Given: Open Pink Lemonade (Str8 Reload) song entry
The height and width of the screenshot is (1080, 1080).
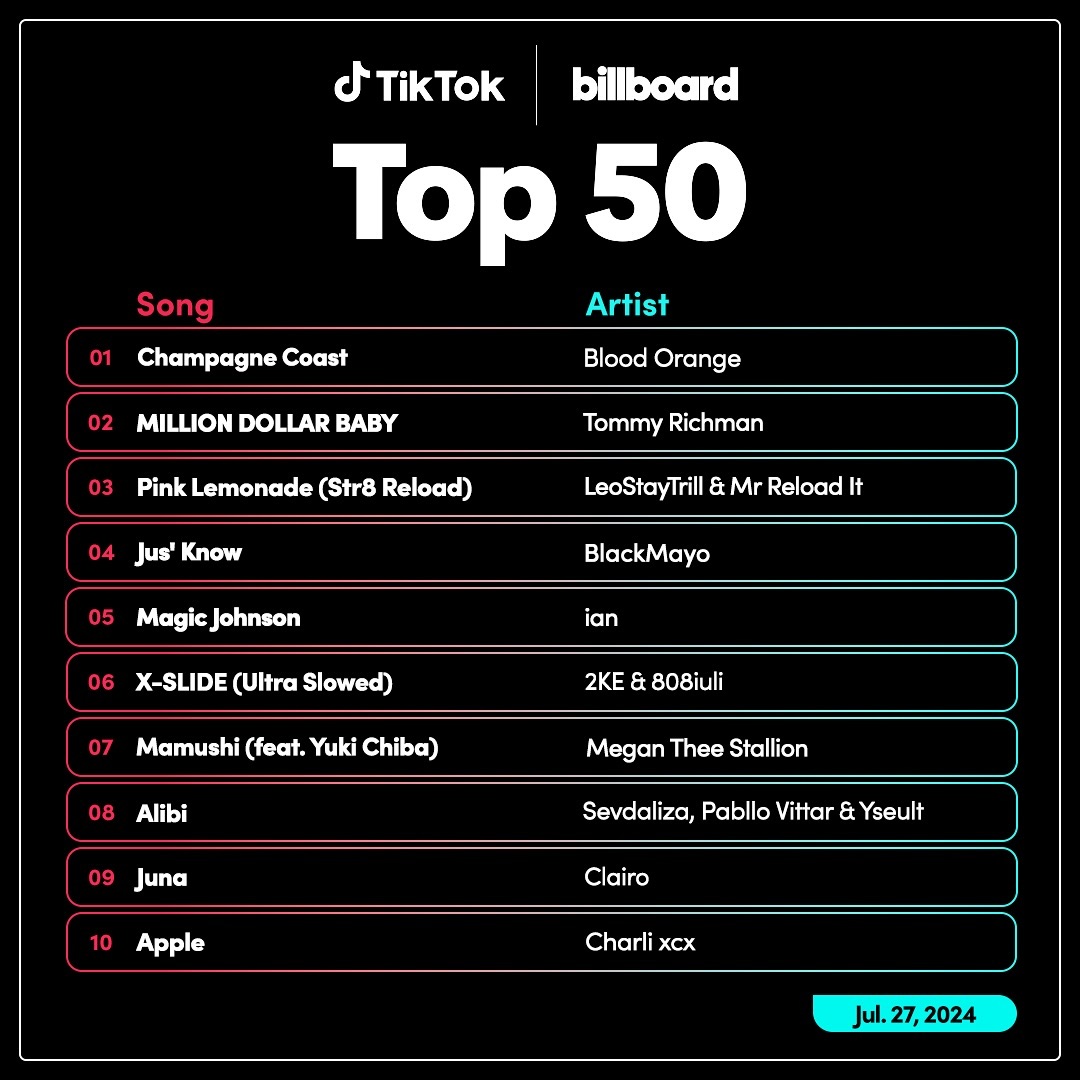Looking at the screenshot, I should (304, 488).
